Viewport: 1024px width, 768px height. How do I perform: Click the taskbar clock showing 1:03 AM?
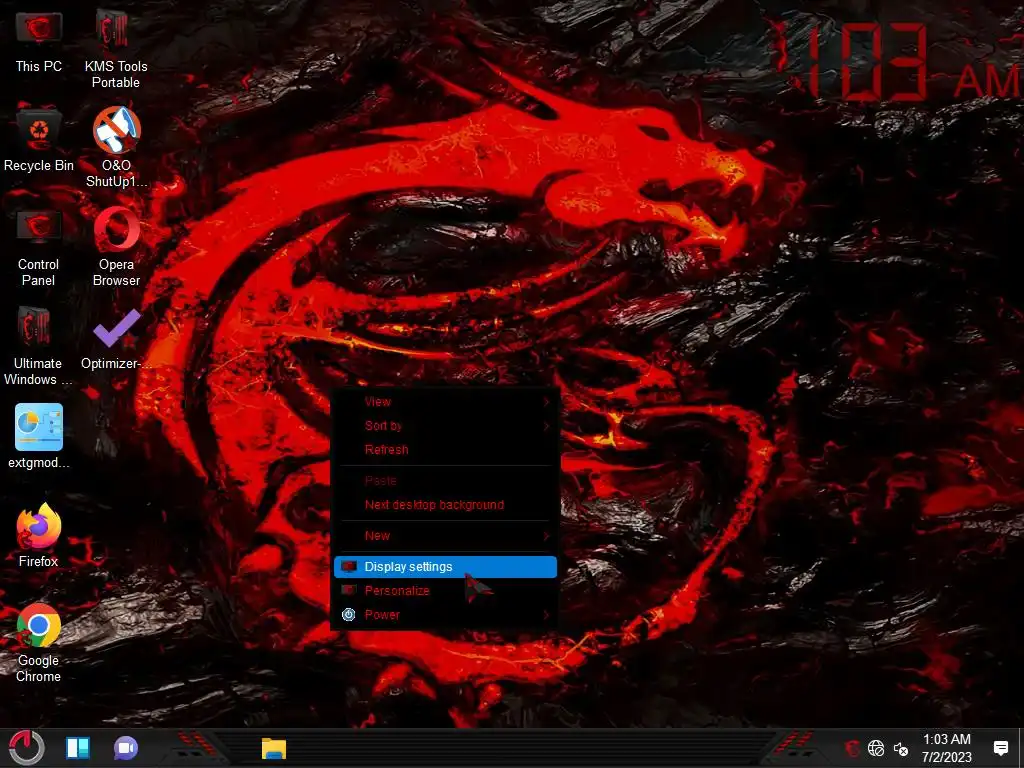point(946,748)
